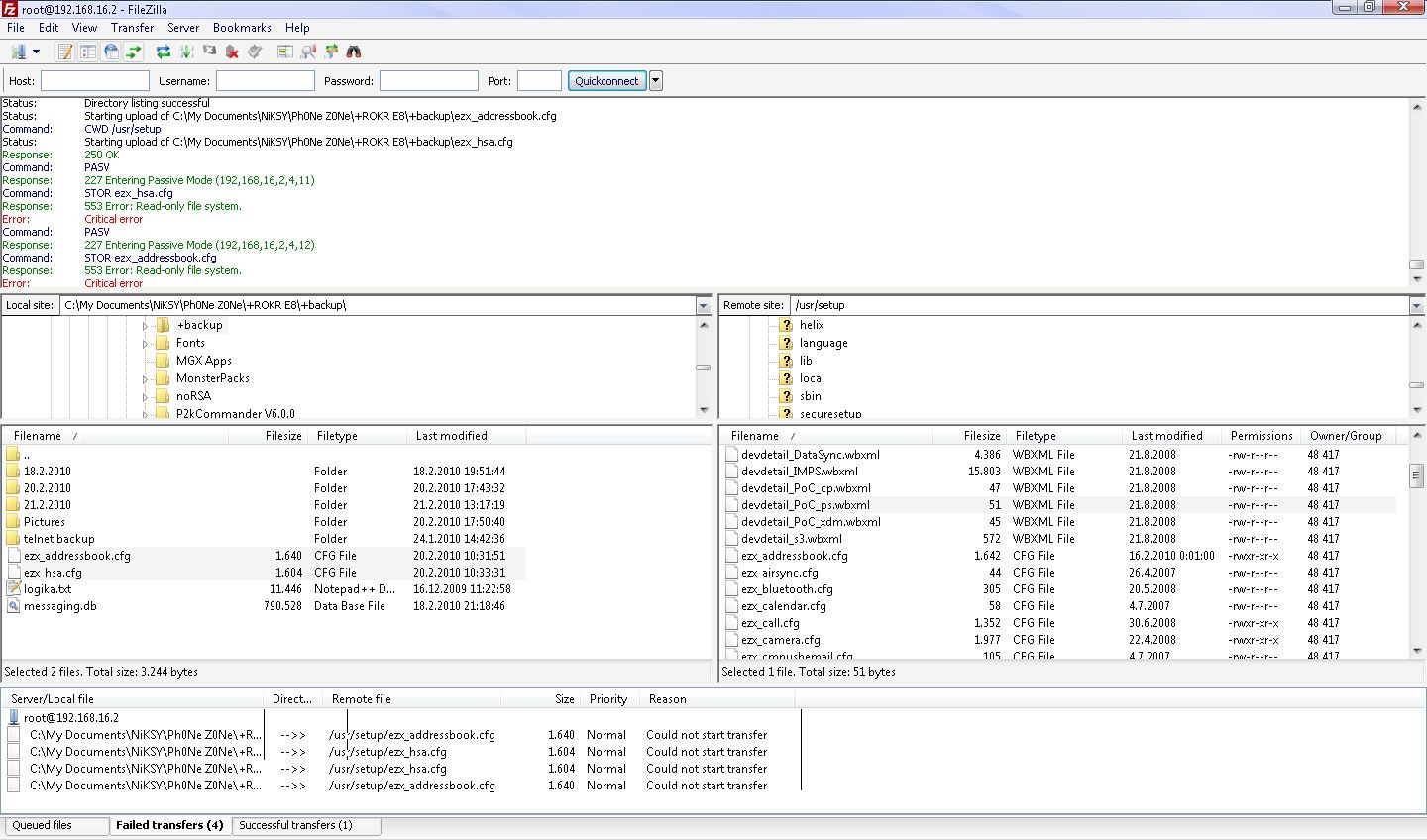Open the File menu
1427x840 pixels.
(16, 28)
